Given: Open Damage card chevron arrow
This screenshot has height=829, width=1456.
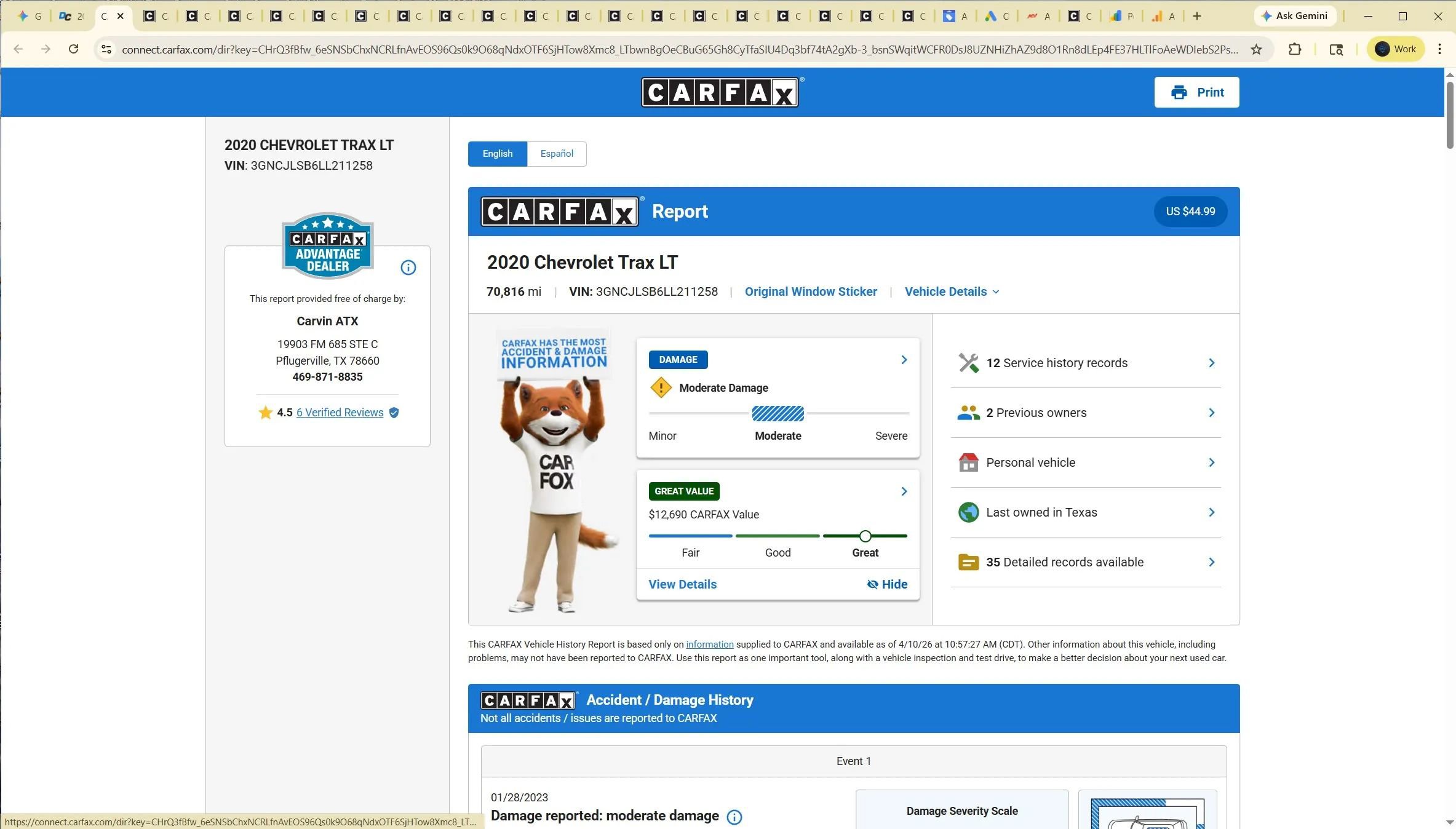Looking at the screenshot, I should 904,360.
